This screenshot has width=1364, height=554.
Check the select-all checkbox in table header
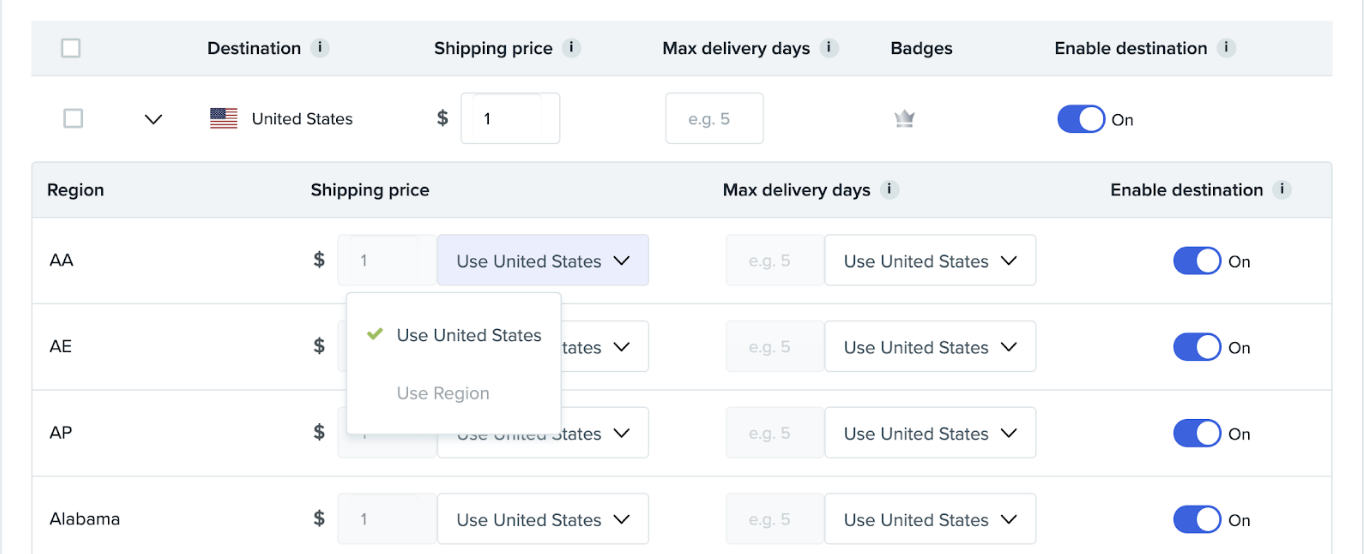point(71,48)
